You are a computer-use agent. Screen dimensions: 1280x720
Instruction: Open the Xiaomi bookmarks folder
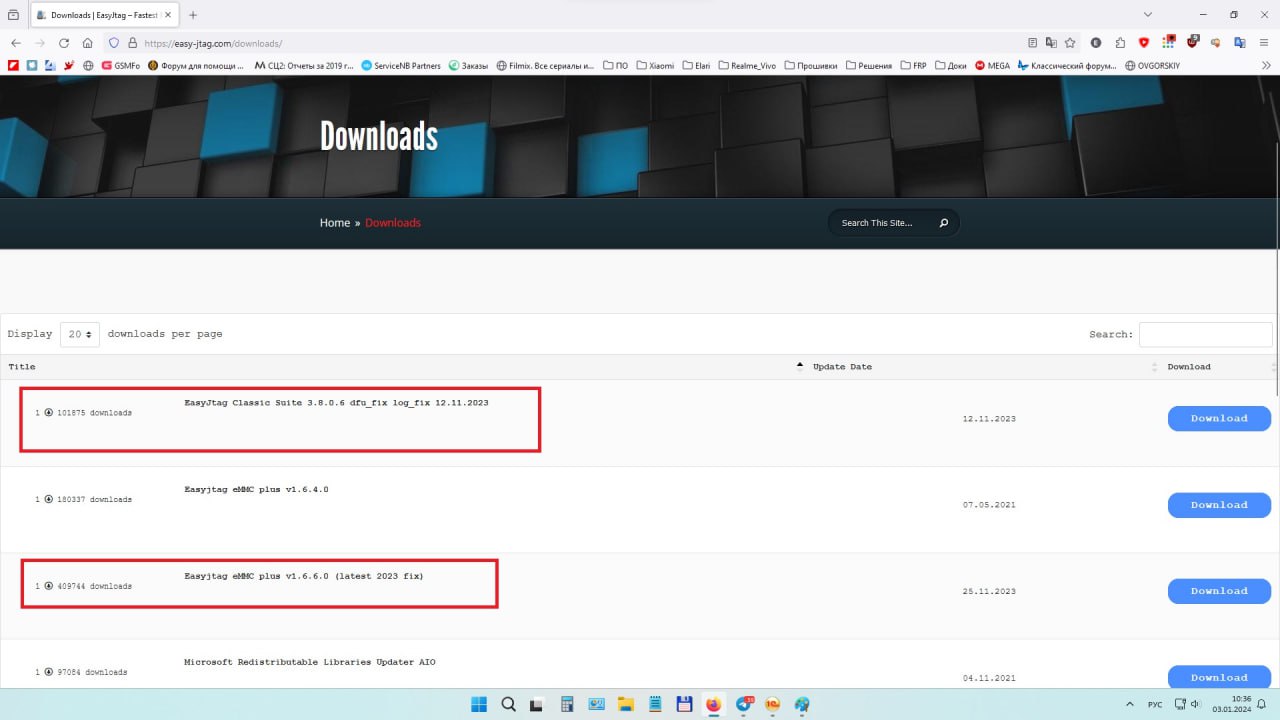click(655, 65)
